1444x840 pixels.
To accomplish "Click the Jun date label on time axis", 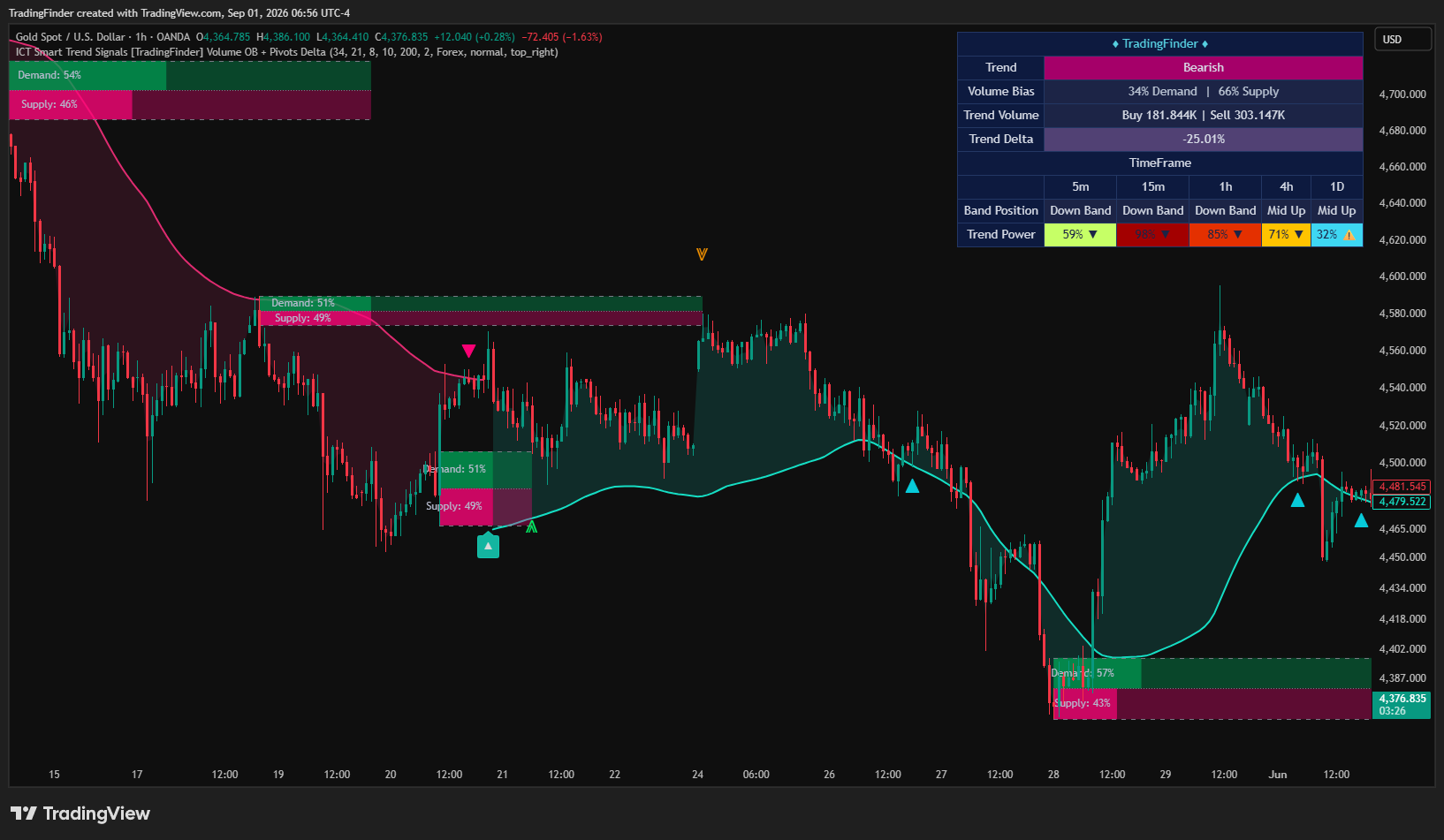I will coord(1278,775).
